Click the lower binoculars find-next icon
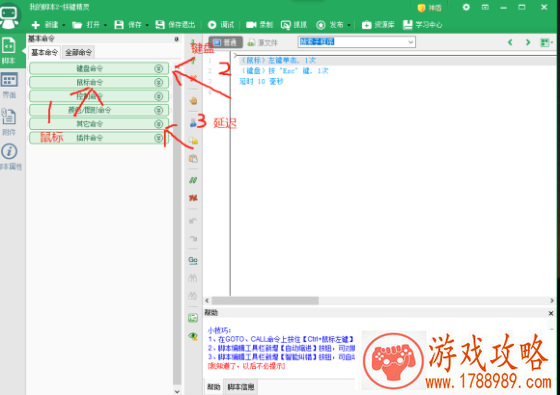 pos(193,295)
